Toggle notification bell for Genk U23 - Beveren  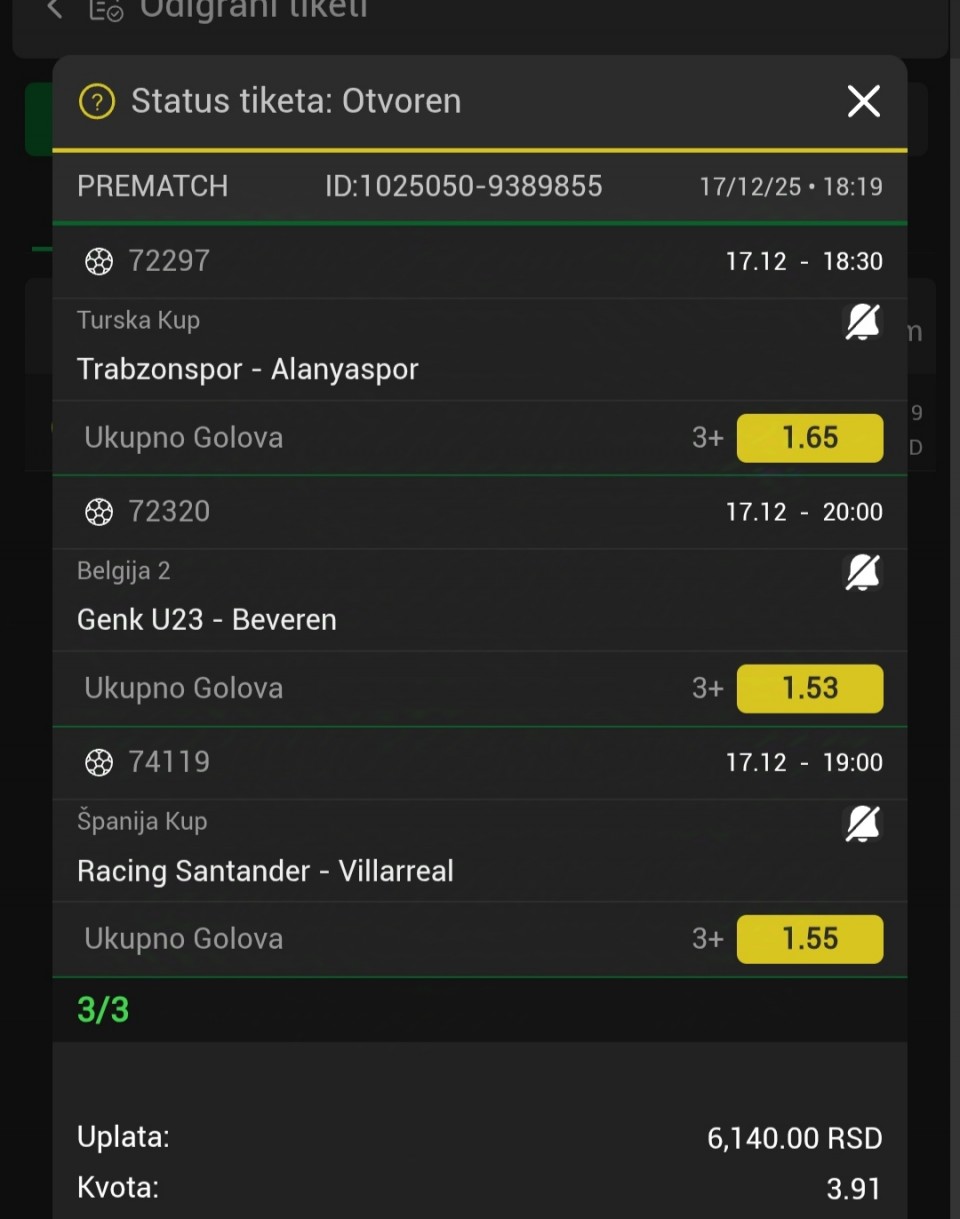click(x=863, y=573)
